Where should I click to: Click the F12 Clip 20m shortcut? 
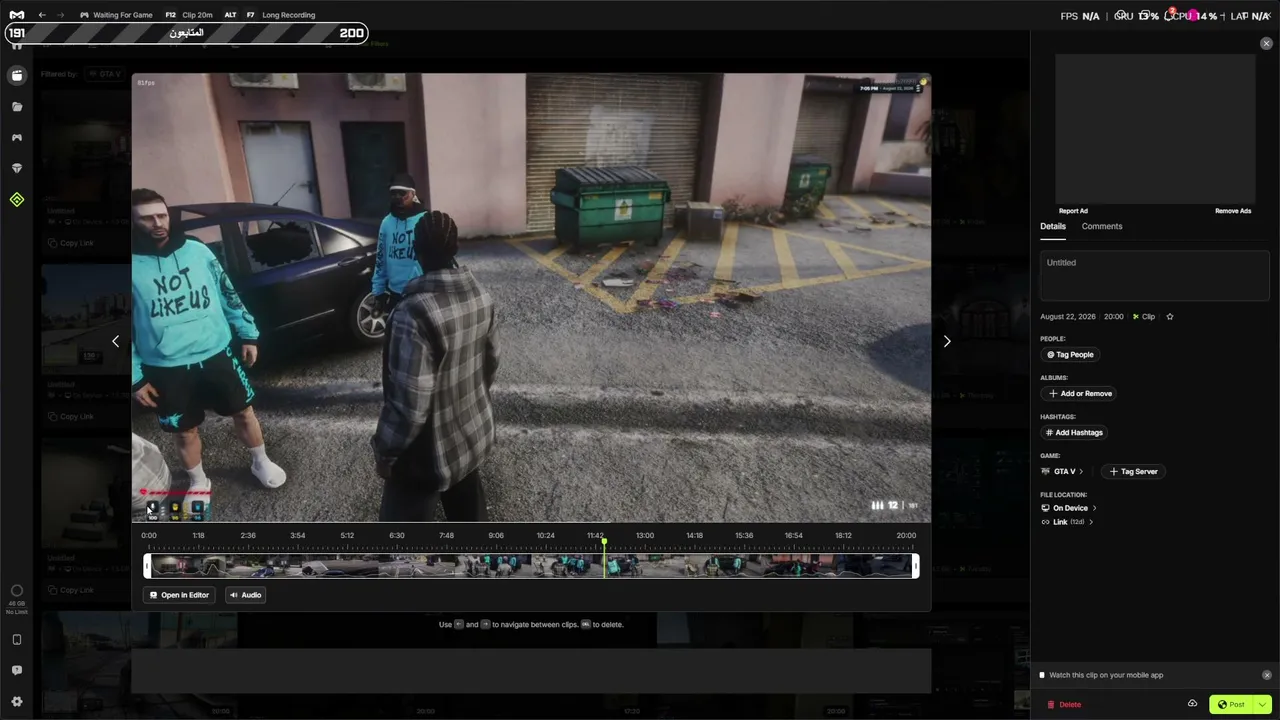[x=189, y=15]
